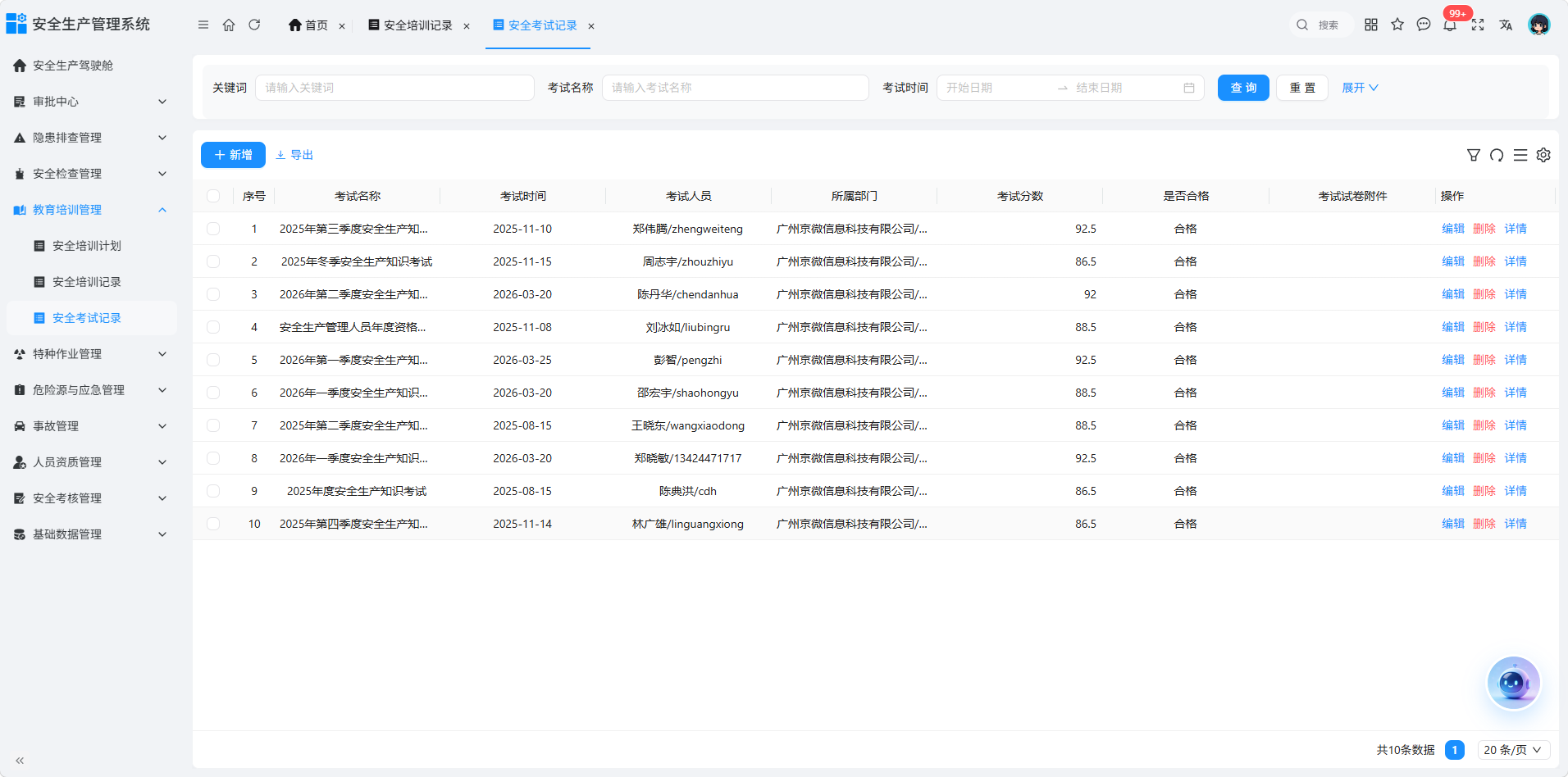Viewport: 1568px width, 777px height.
Task: Check the row for 彭智/pengzhi
Action: click(213, 360)
